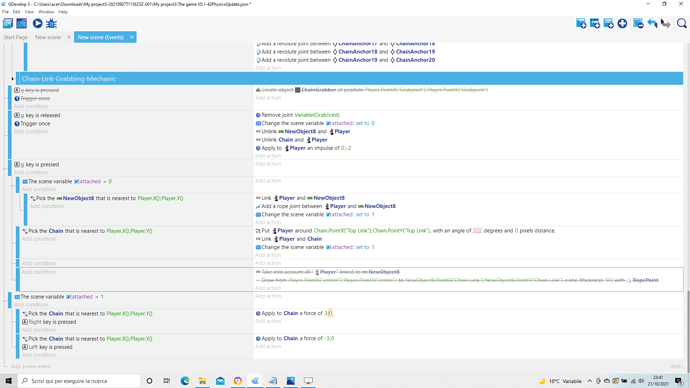Select 'Right key is pressed' condition
This screenshot has width=690, height=388.
(x=49, y=322)
